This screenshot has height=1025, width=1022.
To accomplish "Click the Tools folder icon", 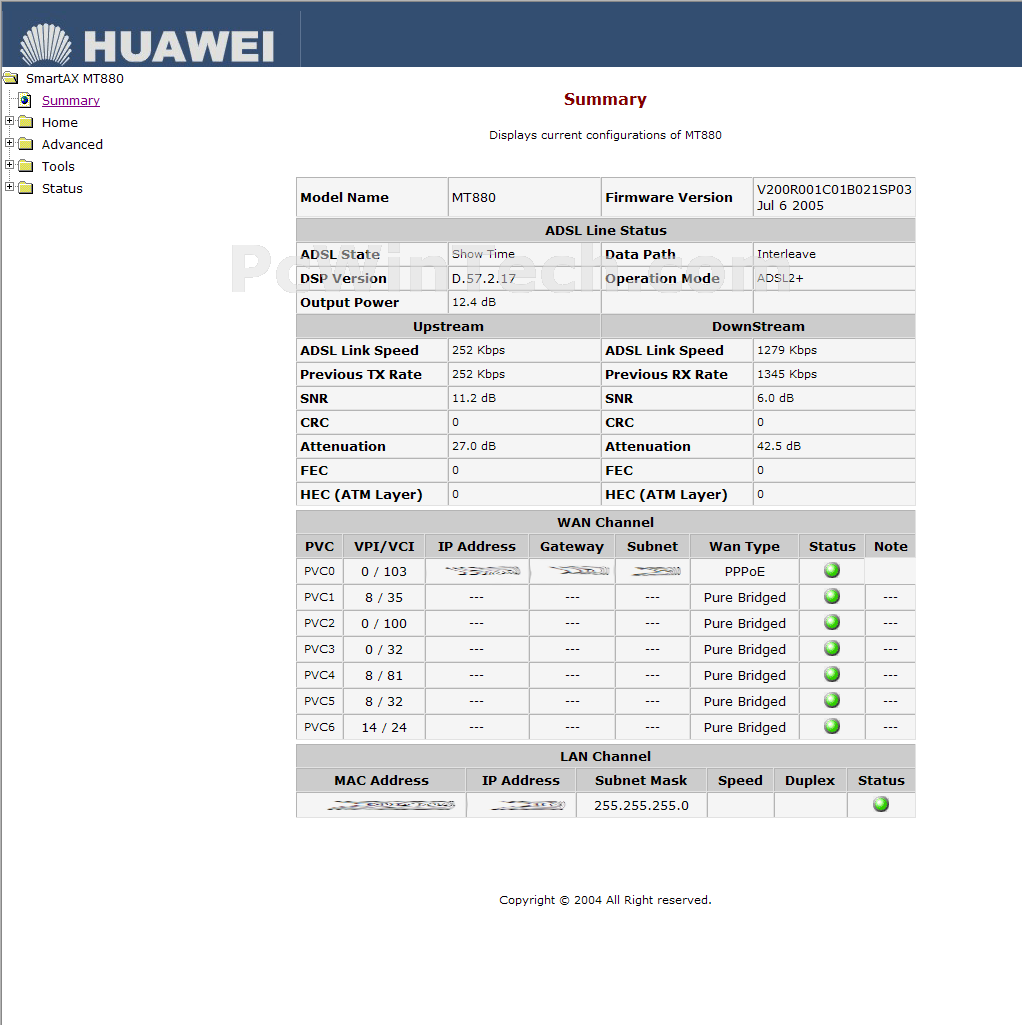I will [26, 165].
